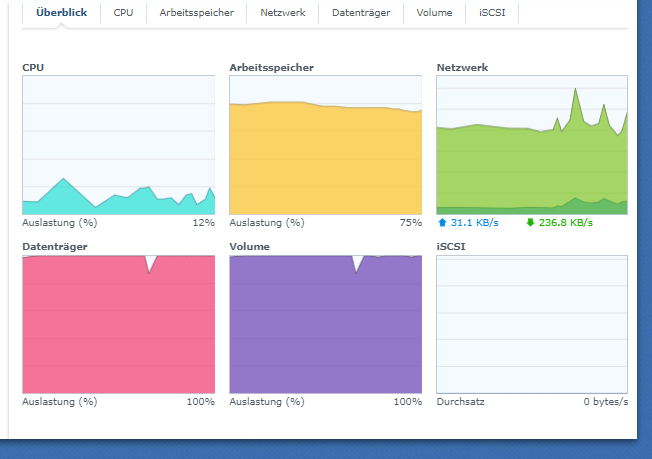Click the 31.1 KB/s upload rate
Image resolution: width=652 pixels, height=459 pixels.
[x=474, y=223]
